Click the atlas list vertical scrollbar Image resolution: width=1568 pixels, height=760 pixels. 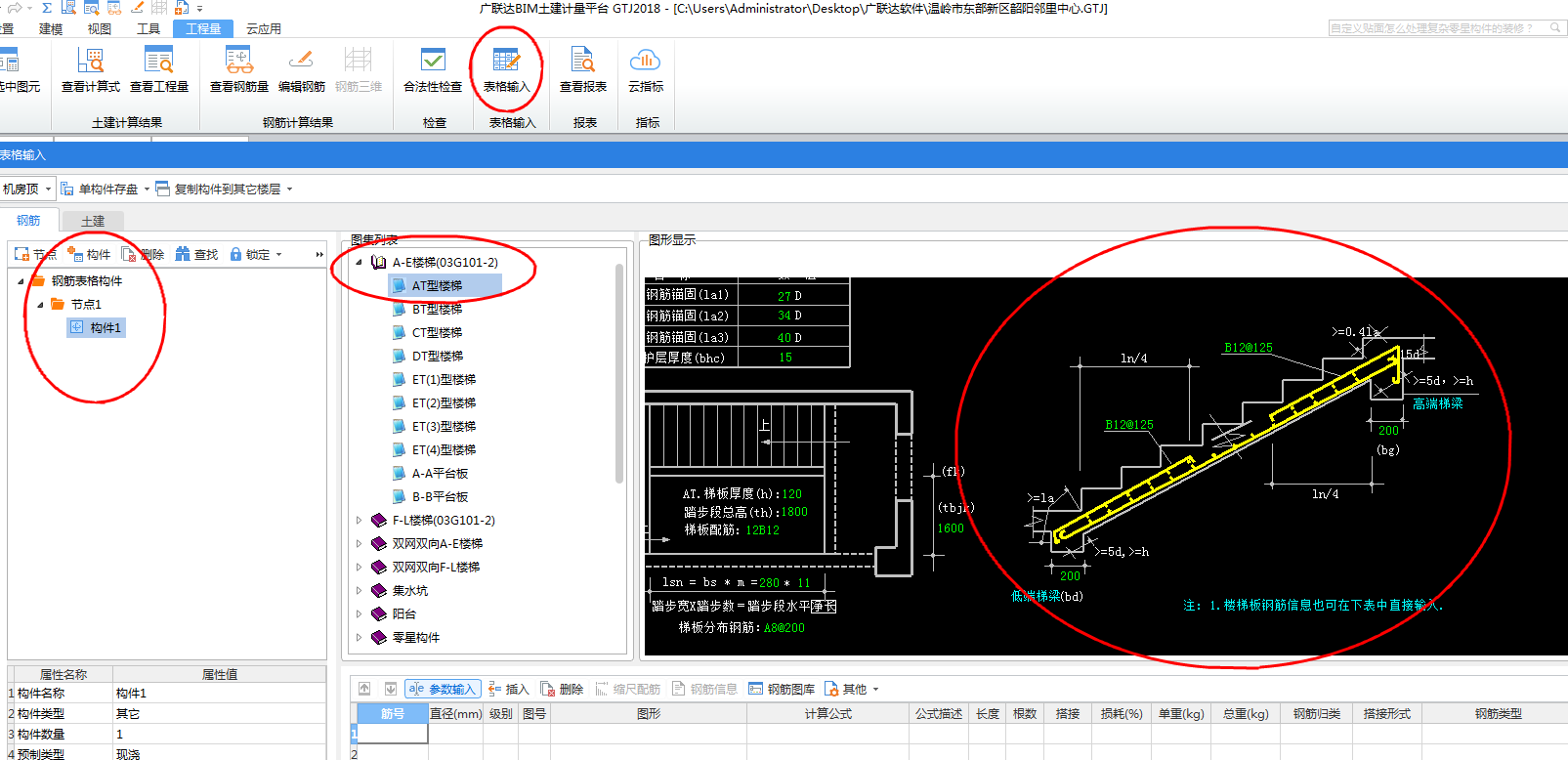click(619, 371)
